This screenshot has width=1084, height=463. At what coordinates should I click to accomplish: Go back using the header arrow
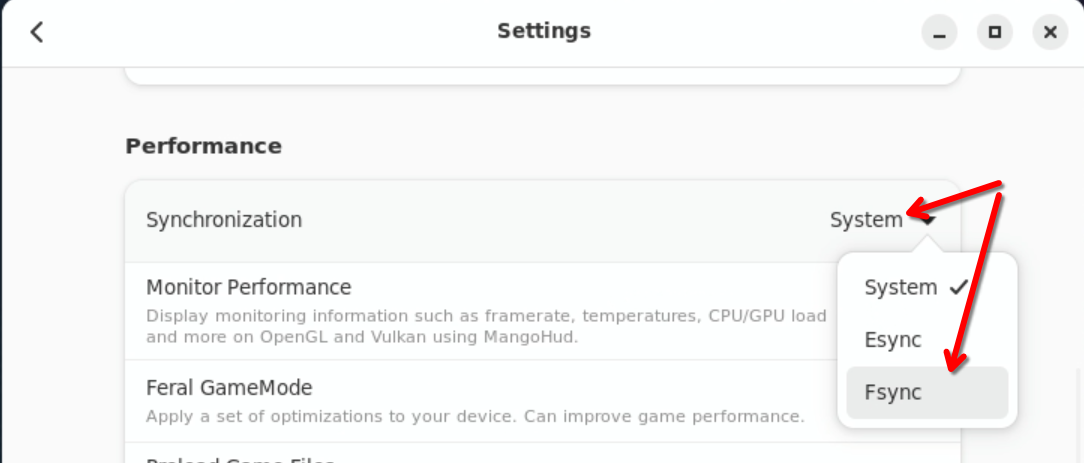(37, 32)
